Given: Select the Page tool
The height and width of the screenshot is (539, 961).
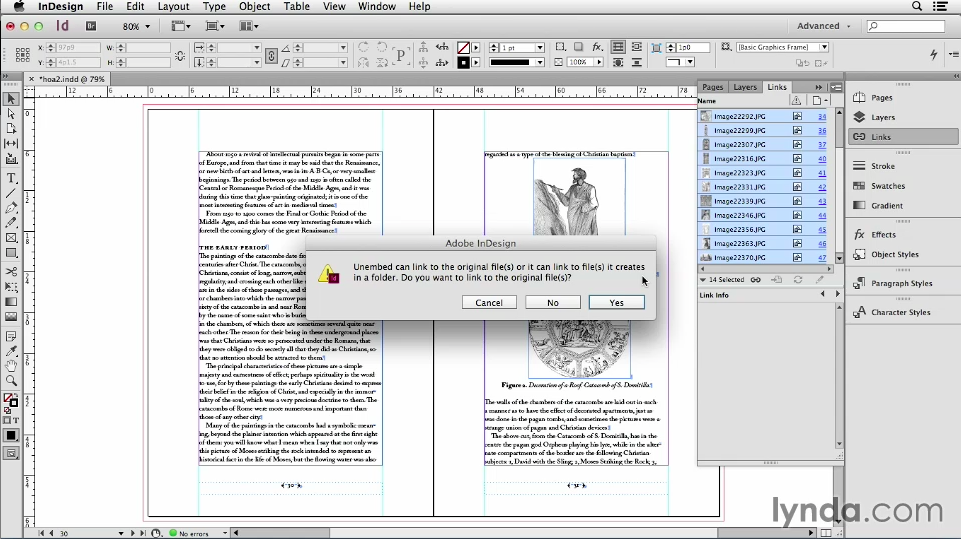Looking at the screenshot, I should click(11, 129).
